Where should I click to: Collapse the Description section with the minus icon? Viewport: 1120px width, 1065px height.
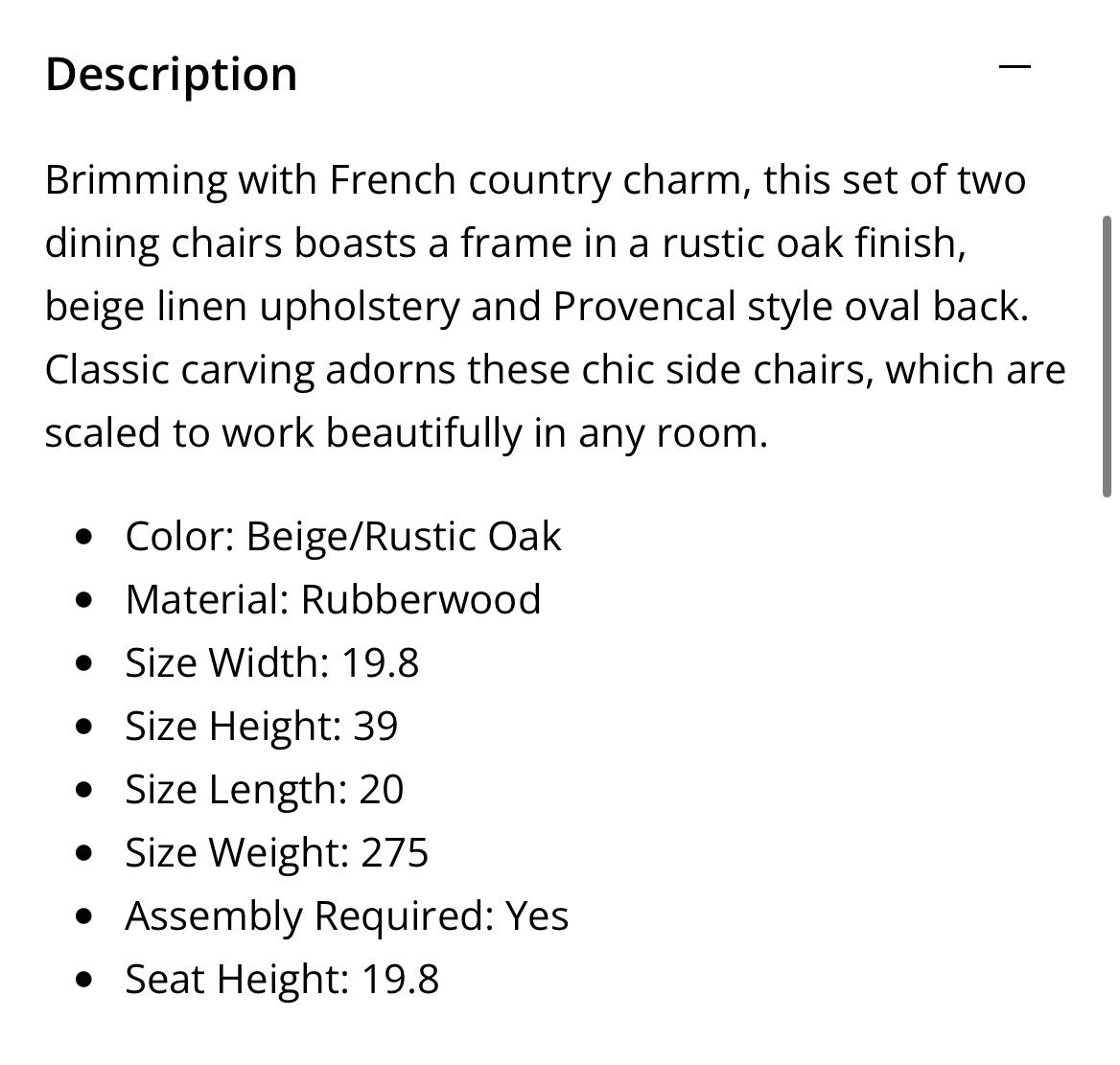pyautogui.click(x=1015, y=66)
